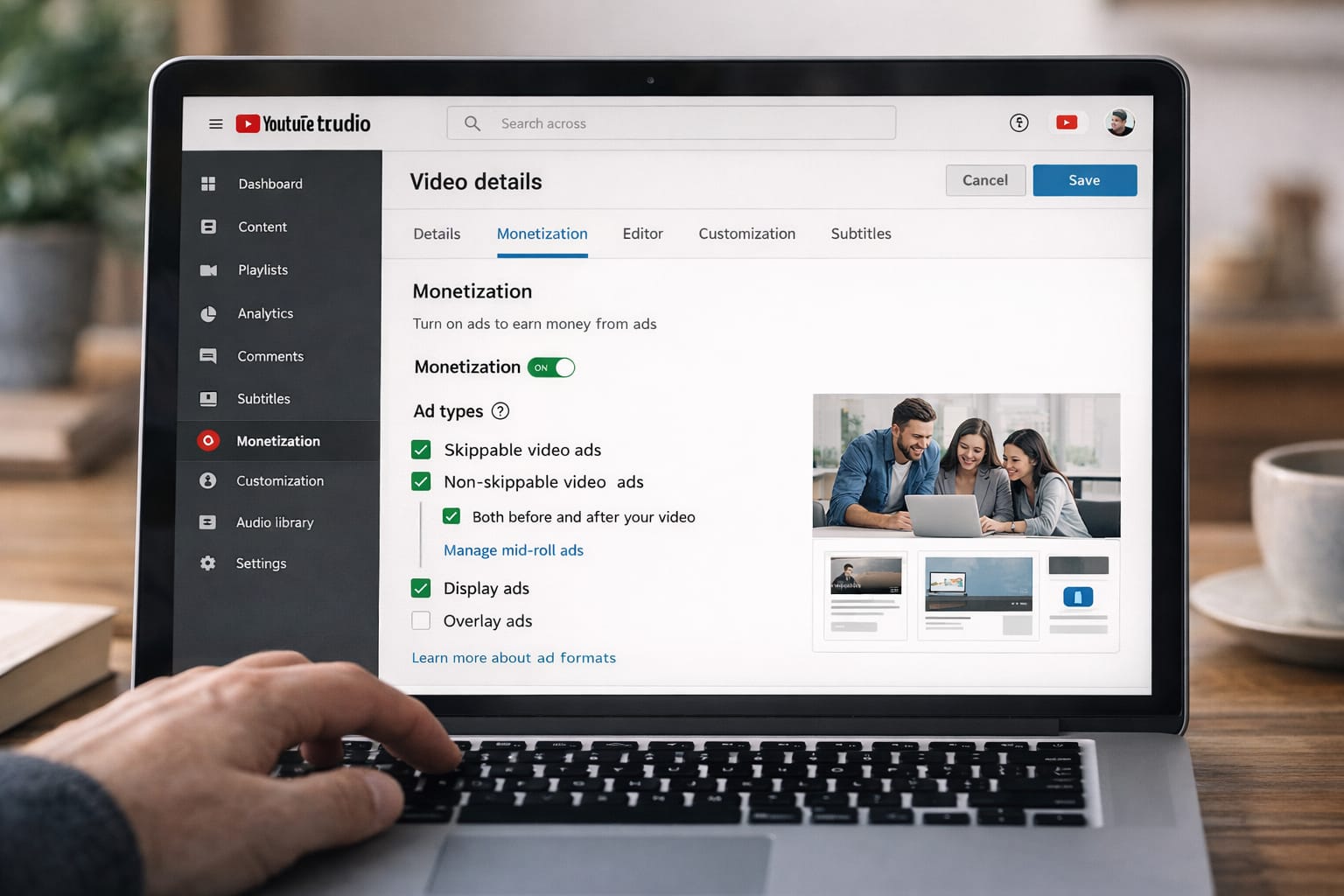Open the hamburger menu icon
The height and width of the screenshot is (896, 1344).
coord(215,124)
